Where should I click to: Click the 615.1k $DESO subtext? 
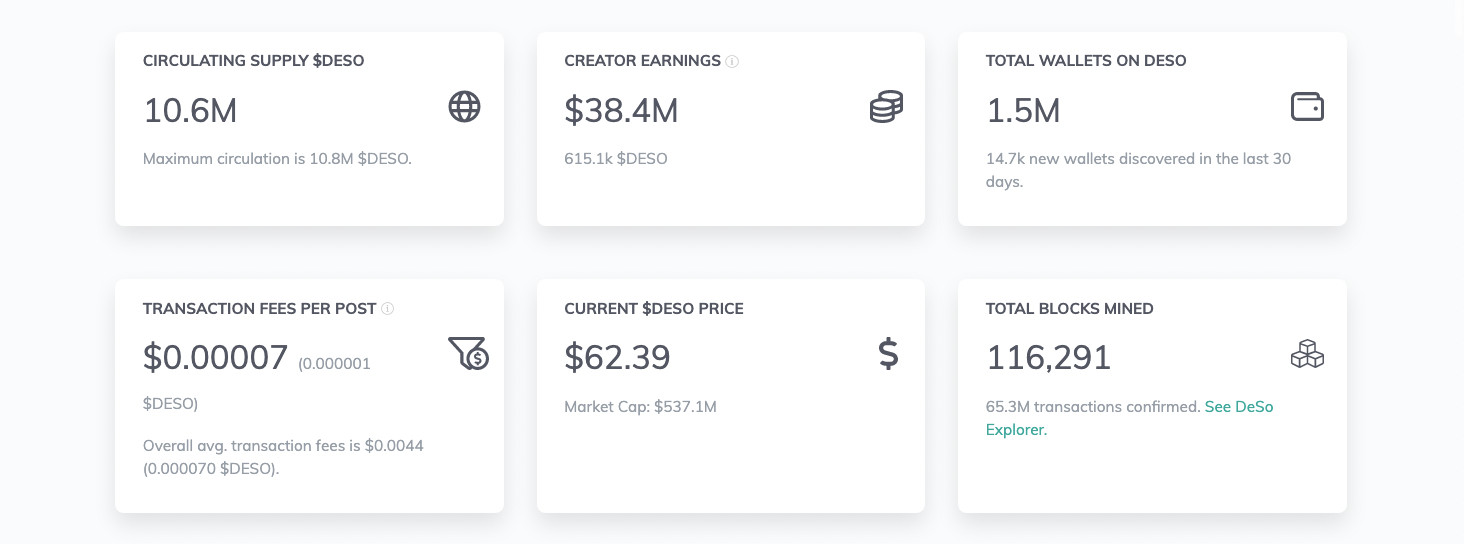pyautogui.click(x=615, y=159)
